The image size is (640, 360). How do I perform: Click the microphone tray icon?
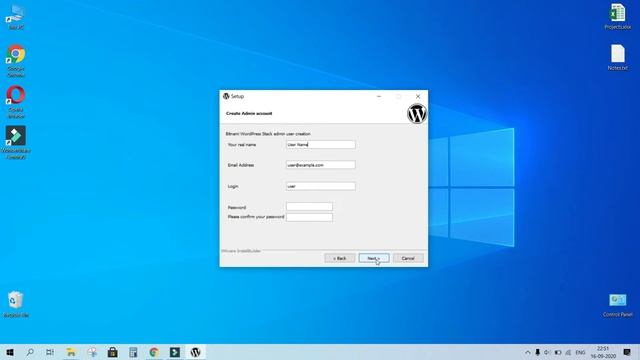pos(538,352)
